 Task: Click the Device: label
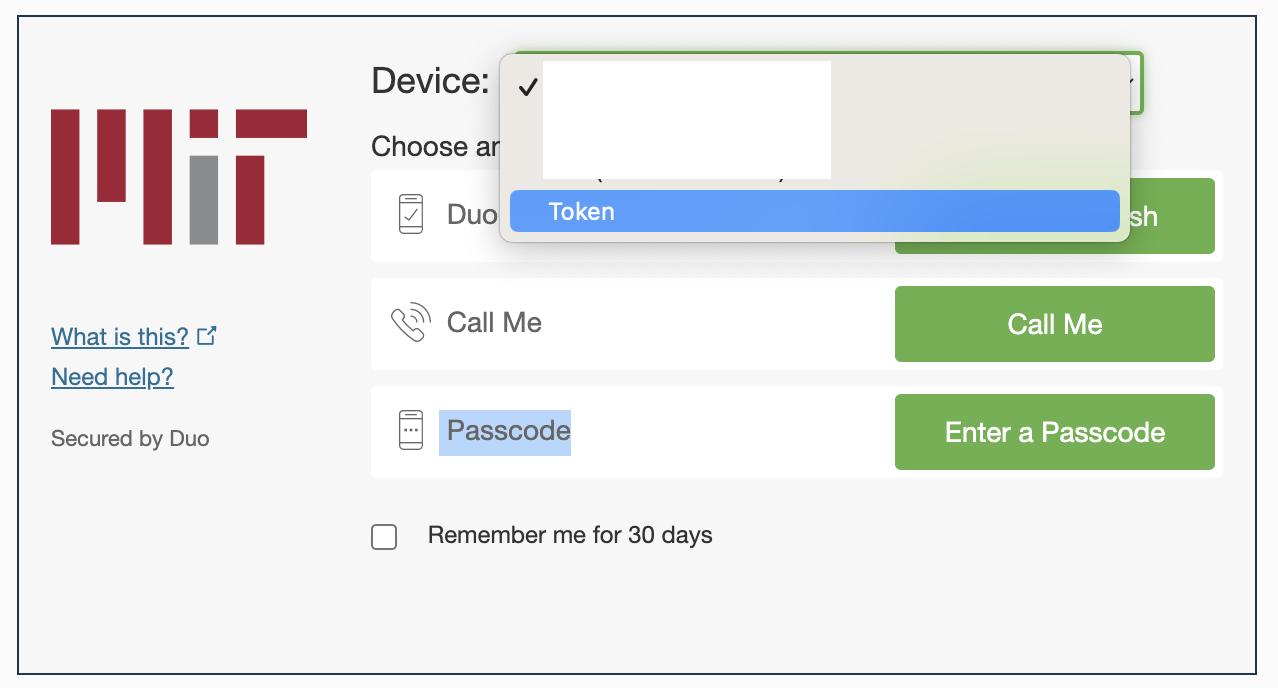(430, 80)
